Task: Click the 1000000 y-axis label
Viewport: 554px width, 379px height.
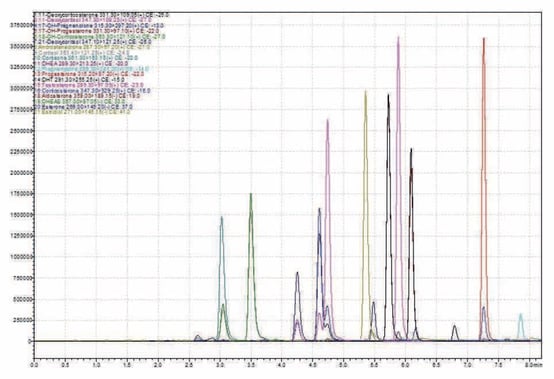Action: tap(22, 257)
